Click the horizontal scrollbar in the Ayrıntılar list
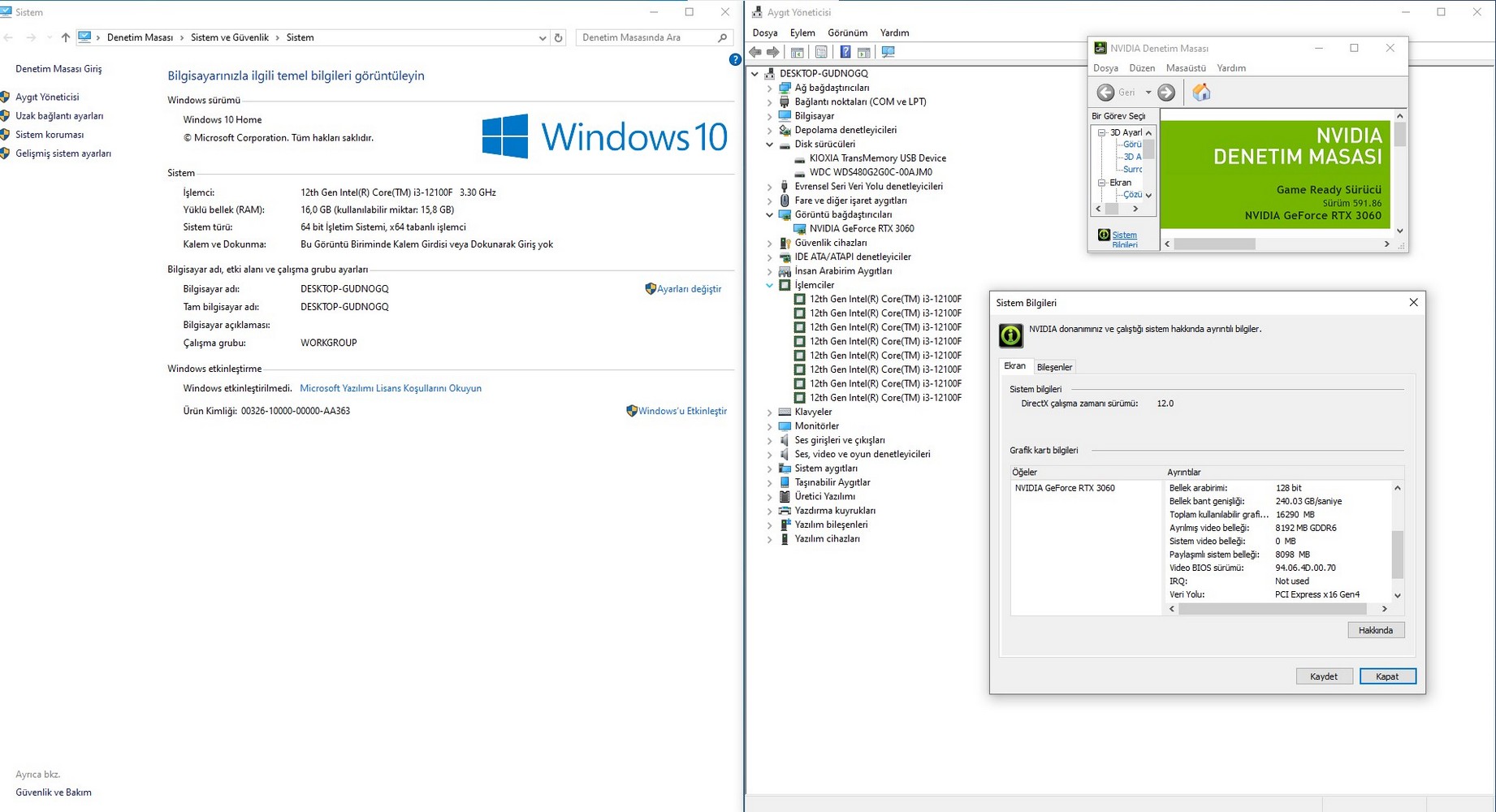Viewport: 1496px width, 812px height. tap(1278, 608)
